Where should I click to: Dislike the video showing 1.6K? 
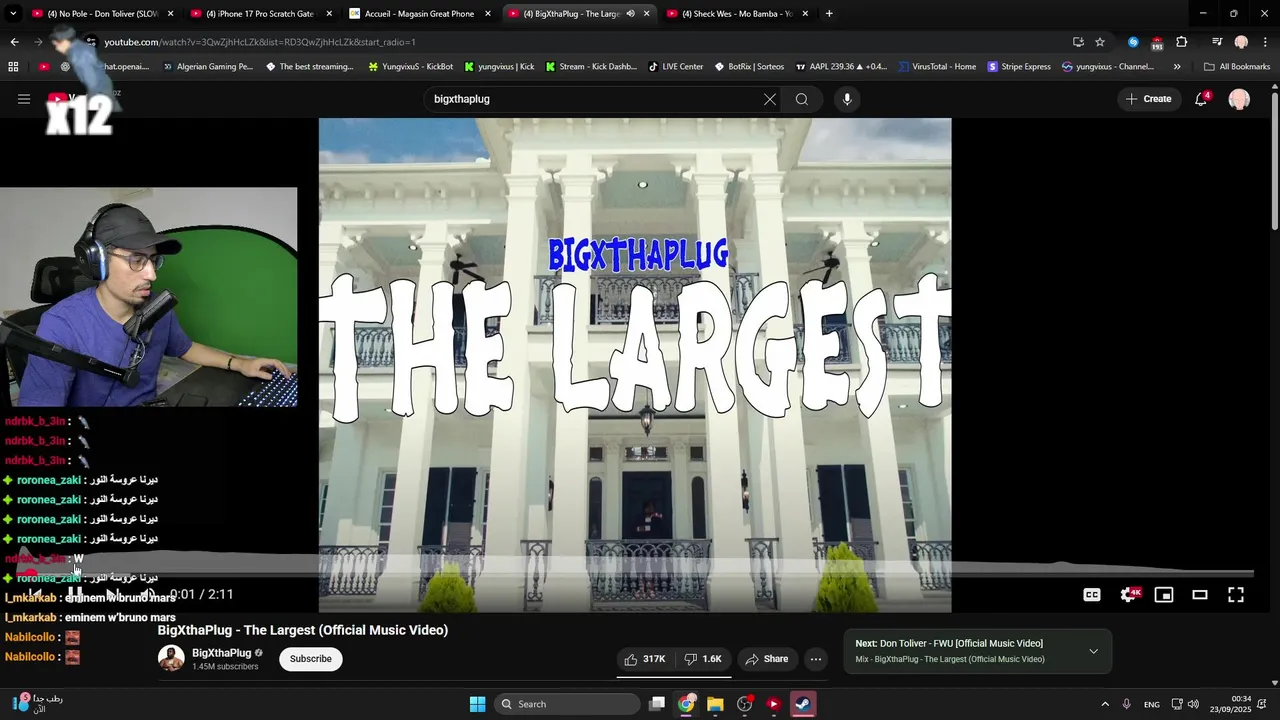click(x=703, y=659)
